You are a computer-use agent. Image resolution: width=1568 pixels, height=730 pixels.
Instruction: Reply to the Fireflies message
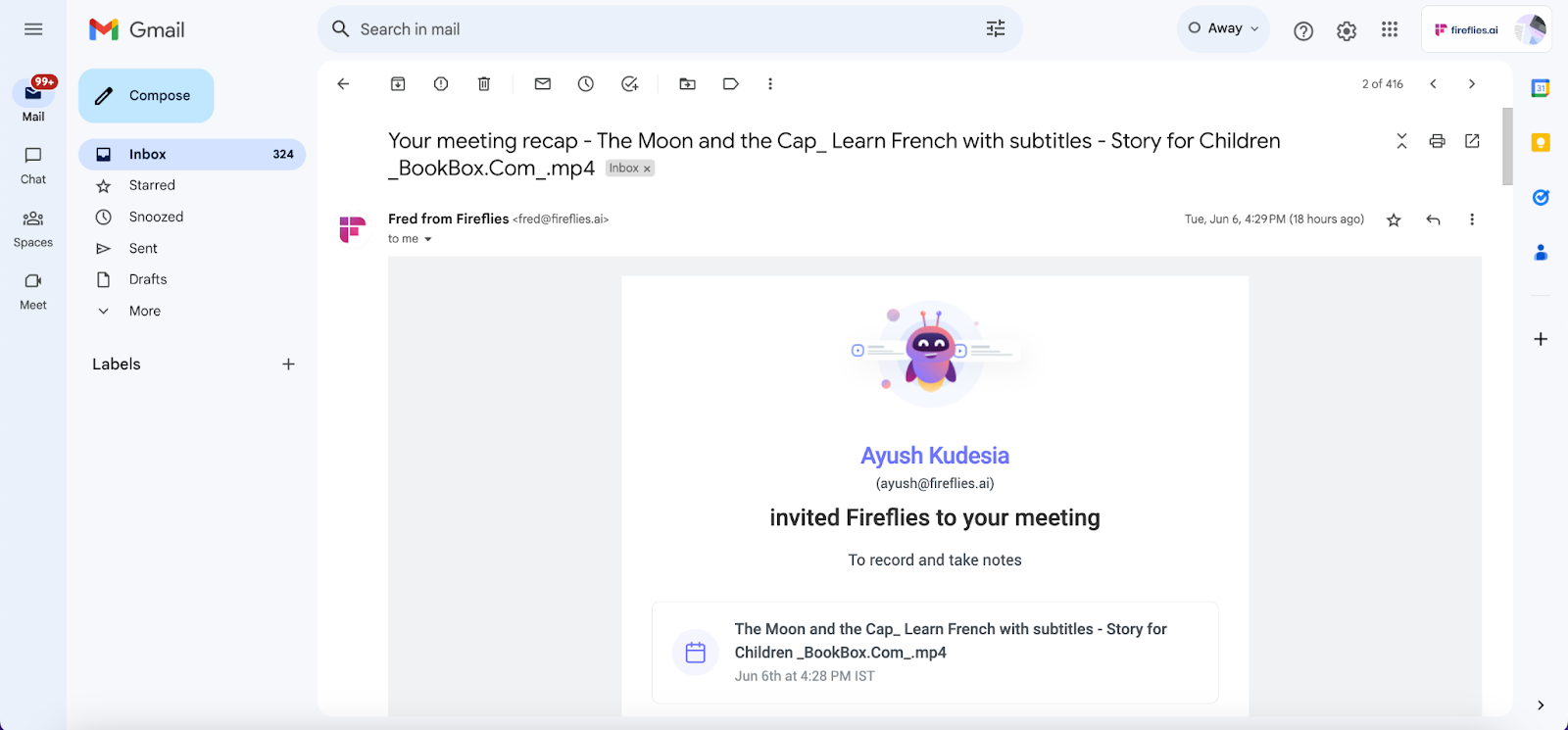click(1433, 219)
